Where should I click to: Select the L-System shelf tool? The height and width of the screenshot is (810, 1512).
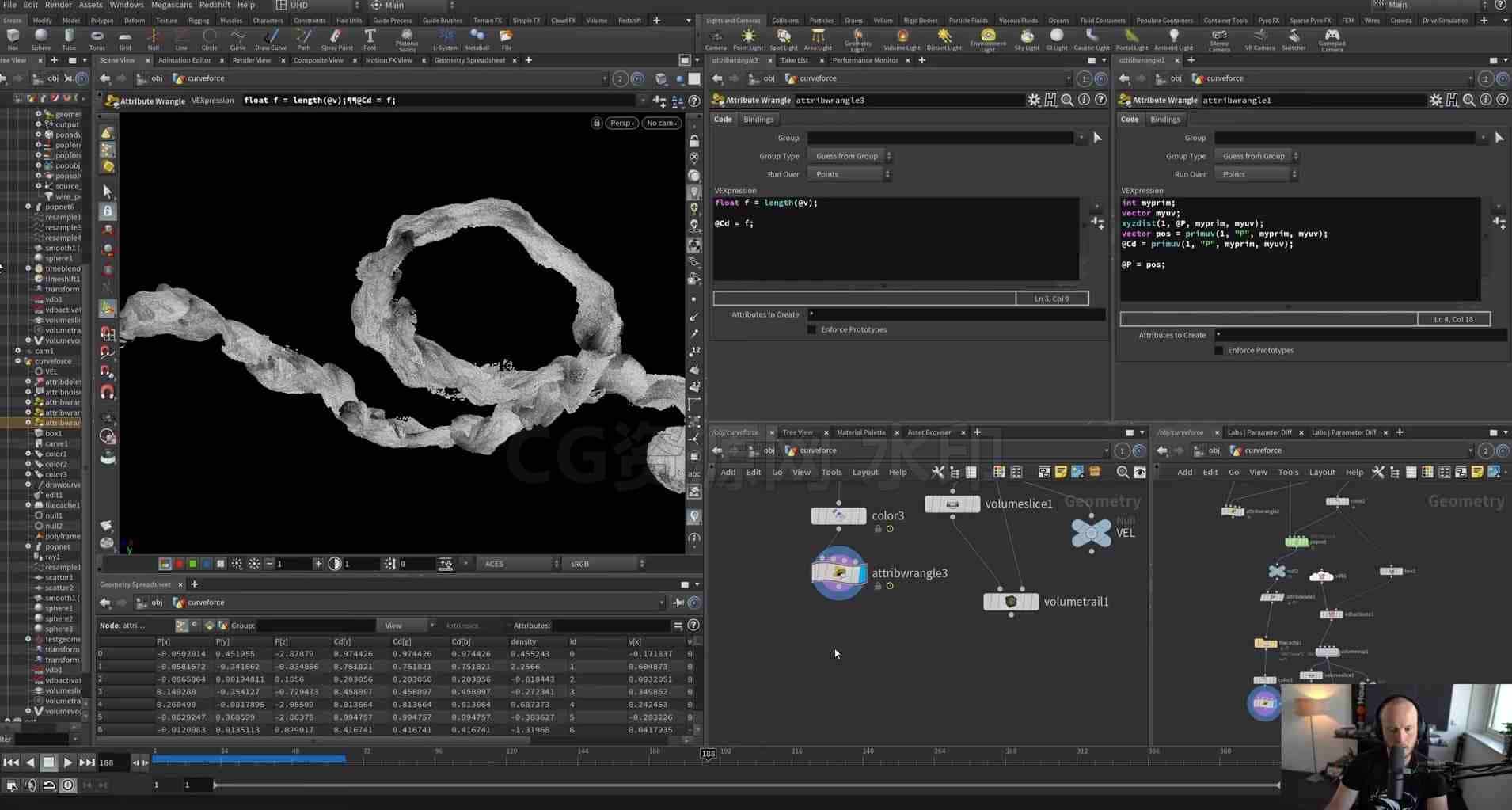coord(446,40)
